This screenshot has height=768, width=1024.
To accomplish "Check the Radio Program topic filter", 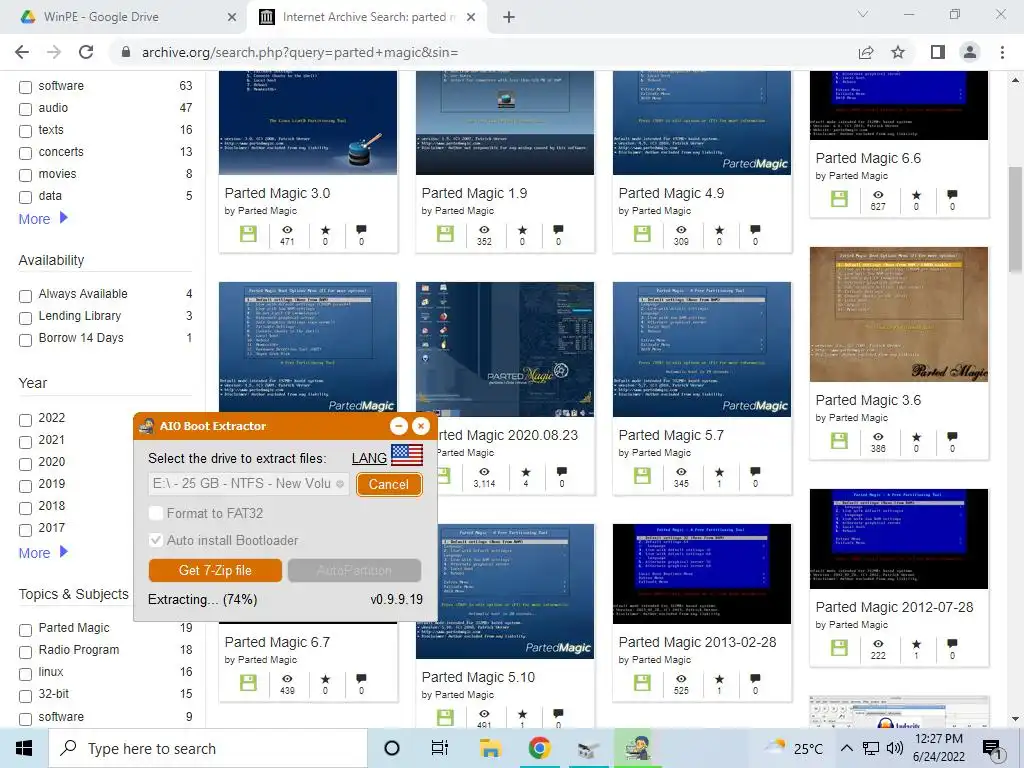I will (x=25, y=652).
